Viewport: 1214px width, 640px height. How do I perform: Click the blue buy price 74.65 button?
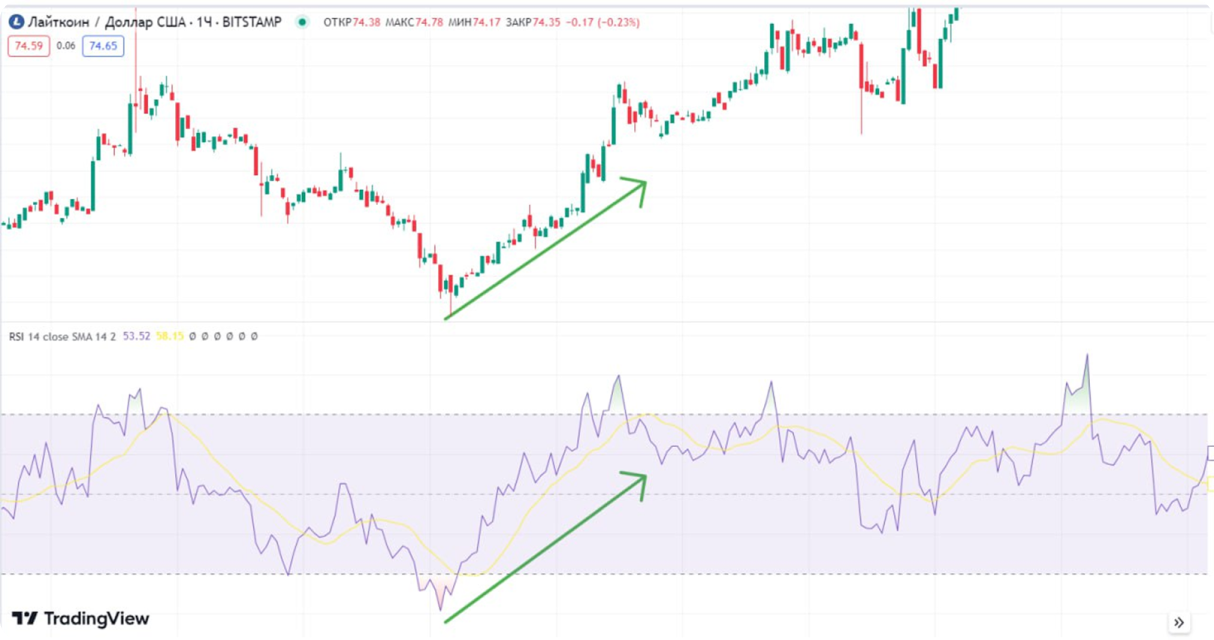point(102,45)
